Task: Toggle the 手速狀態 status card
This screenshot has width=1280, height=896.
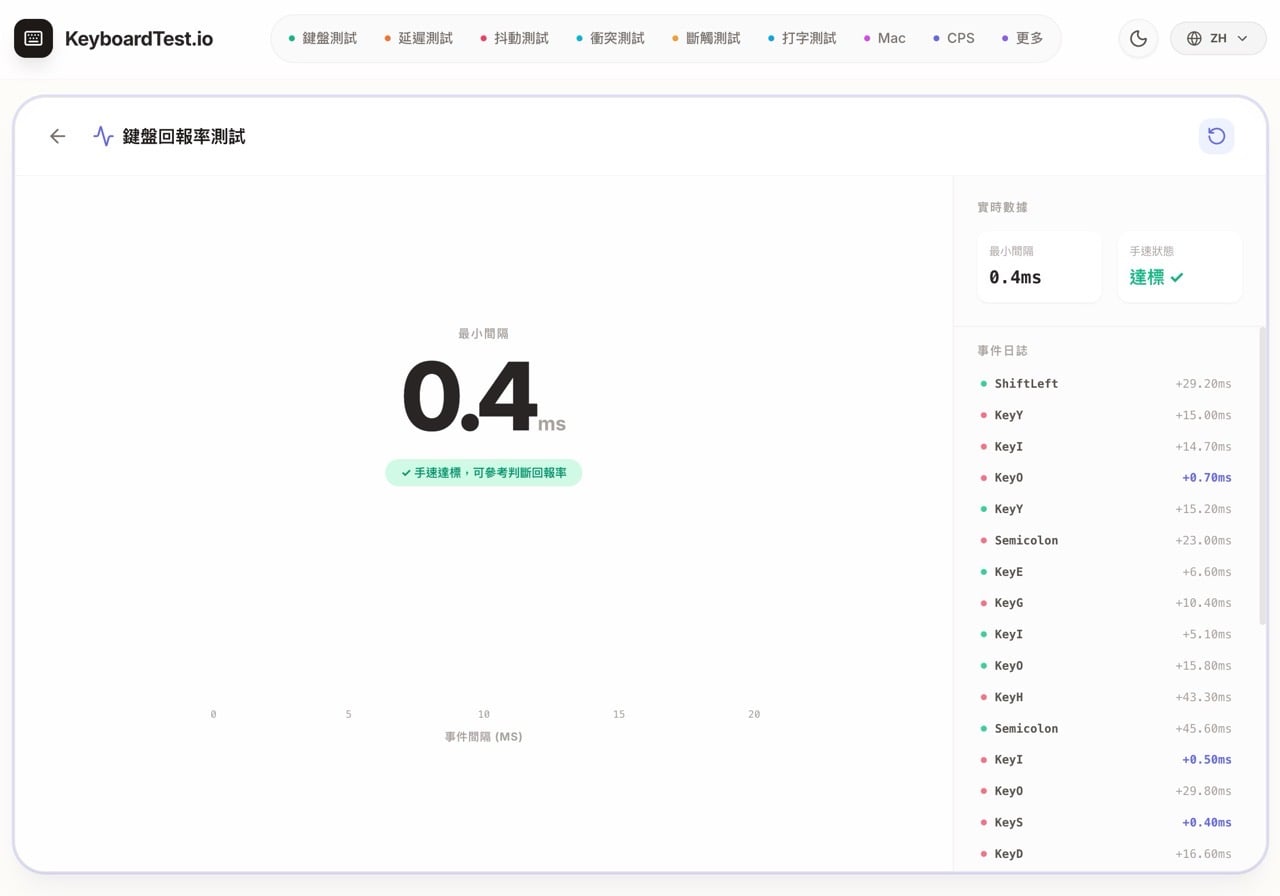Action: tap(1180, 266)
